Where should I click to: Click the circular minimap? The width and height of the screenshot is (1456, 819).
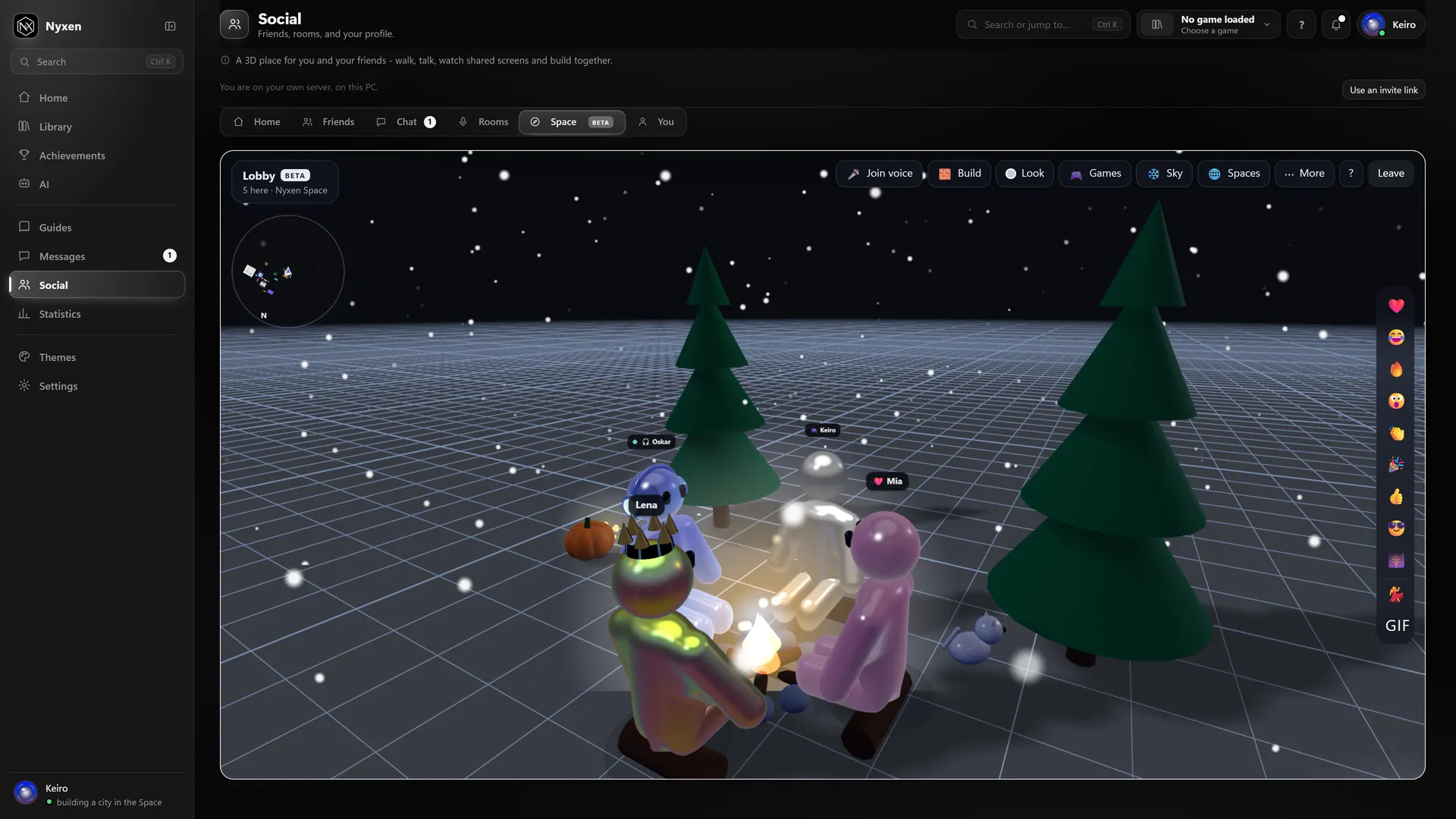287,271
